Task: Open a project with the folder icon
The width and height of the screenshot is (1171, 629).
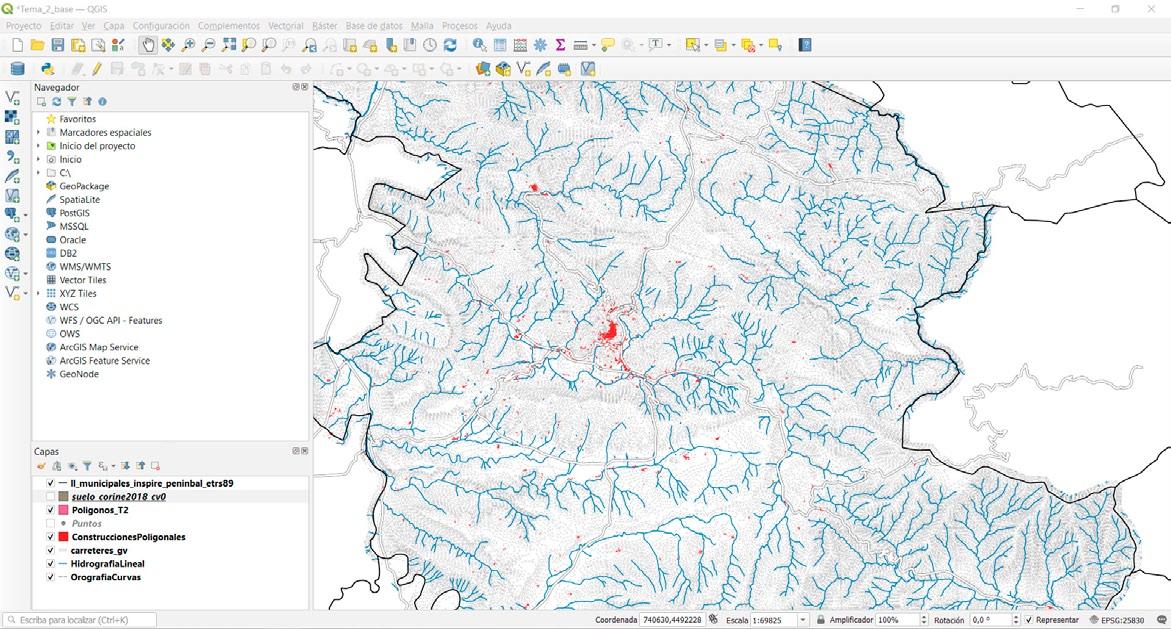Action: pyautogui.click(x=37, y=45)
